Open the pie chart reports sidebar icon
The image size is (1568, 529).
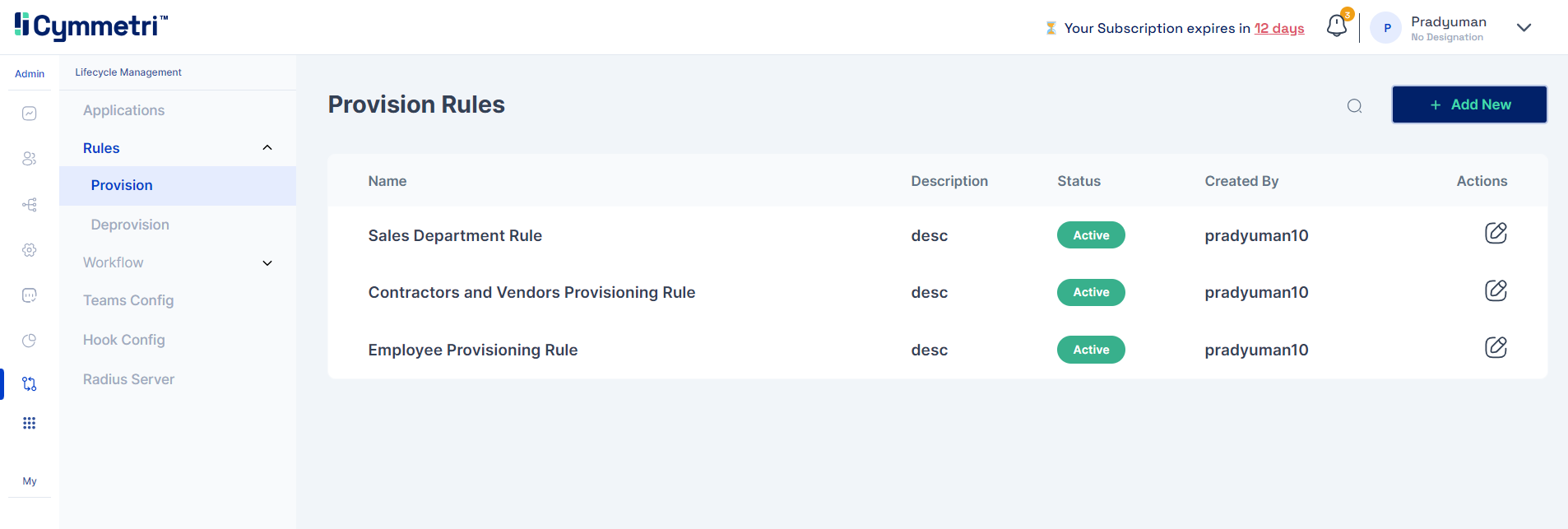[30, 341]
